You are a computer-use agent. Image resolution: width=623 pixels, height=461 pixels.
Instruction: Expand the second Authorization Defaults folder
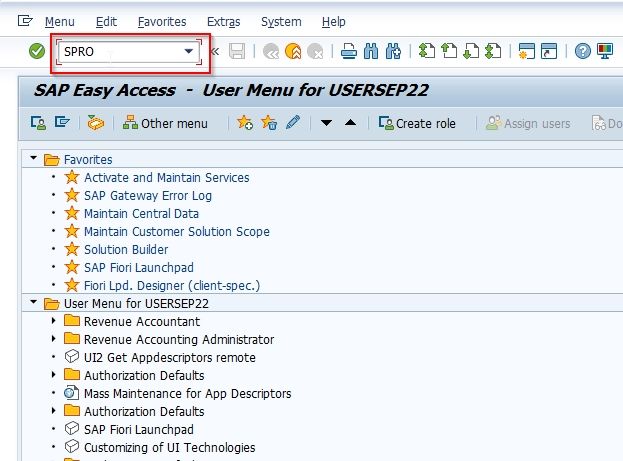(x=54, y=411)
